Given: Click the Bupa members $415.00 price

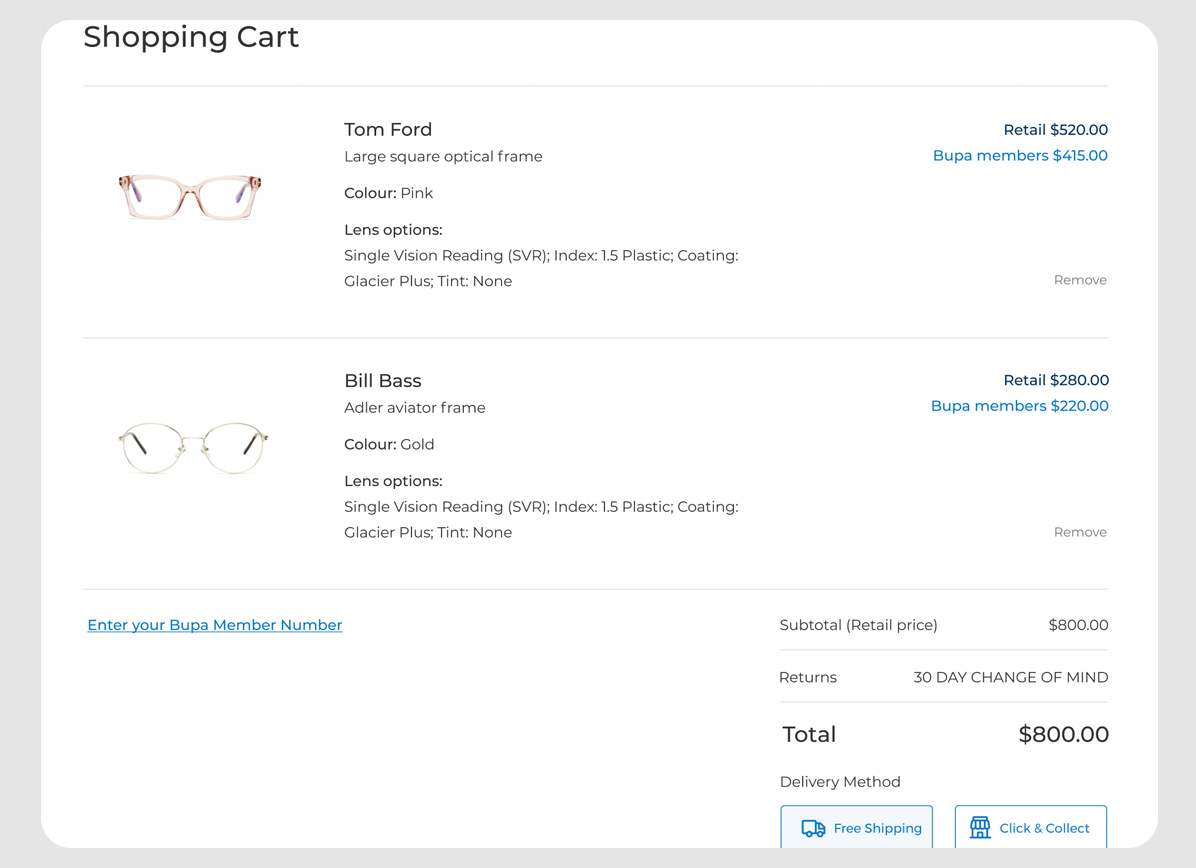Looking at the screenshot, I should (1021, 156).
